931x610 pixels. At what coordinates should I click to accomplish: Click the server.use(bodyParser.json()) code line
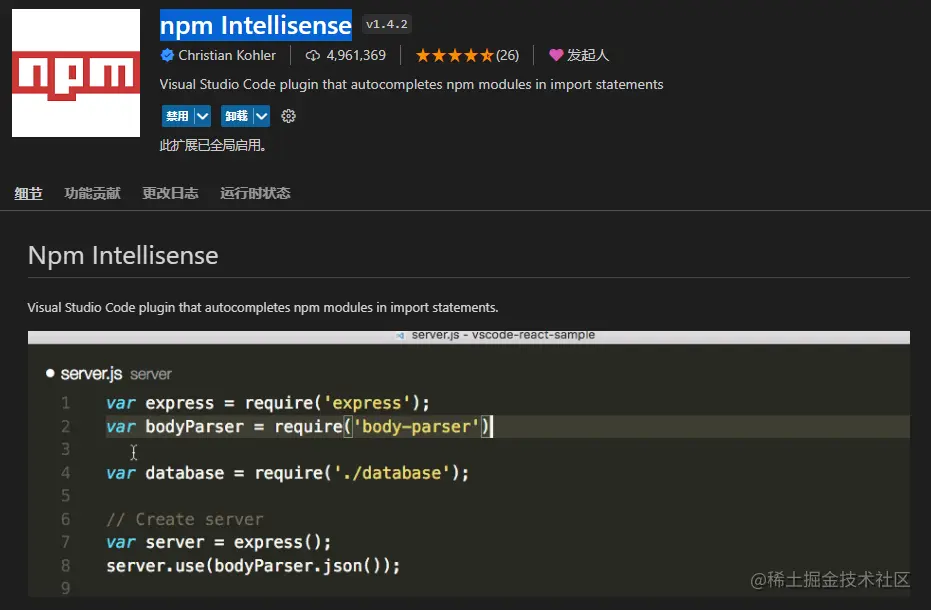254,565
